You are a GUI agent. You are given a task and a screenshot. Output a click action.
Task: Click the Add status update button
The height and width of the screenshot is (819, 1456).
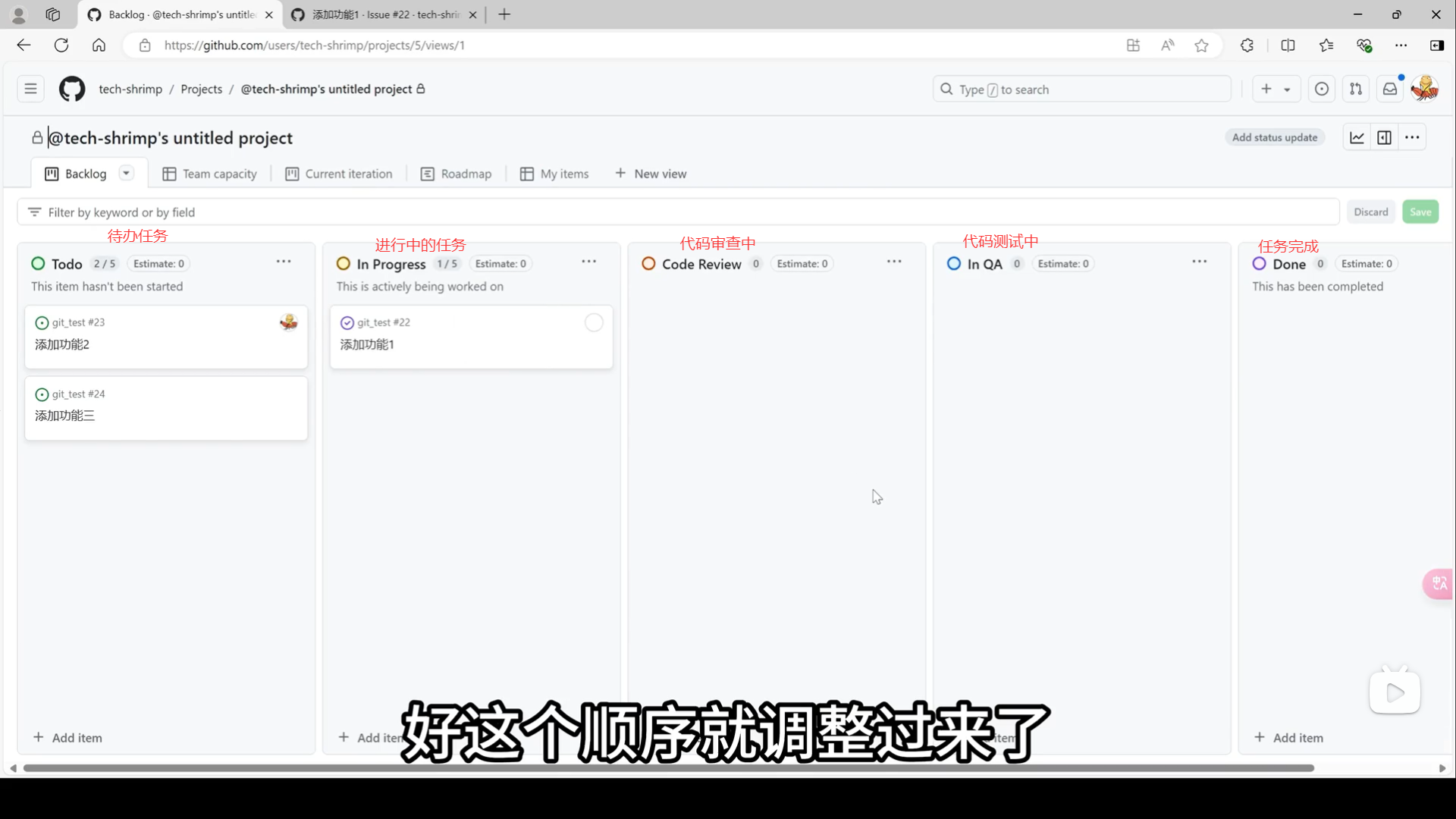click(1274, 137)
